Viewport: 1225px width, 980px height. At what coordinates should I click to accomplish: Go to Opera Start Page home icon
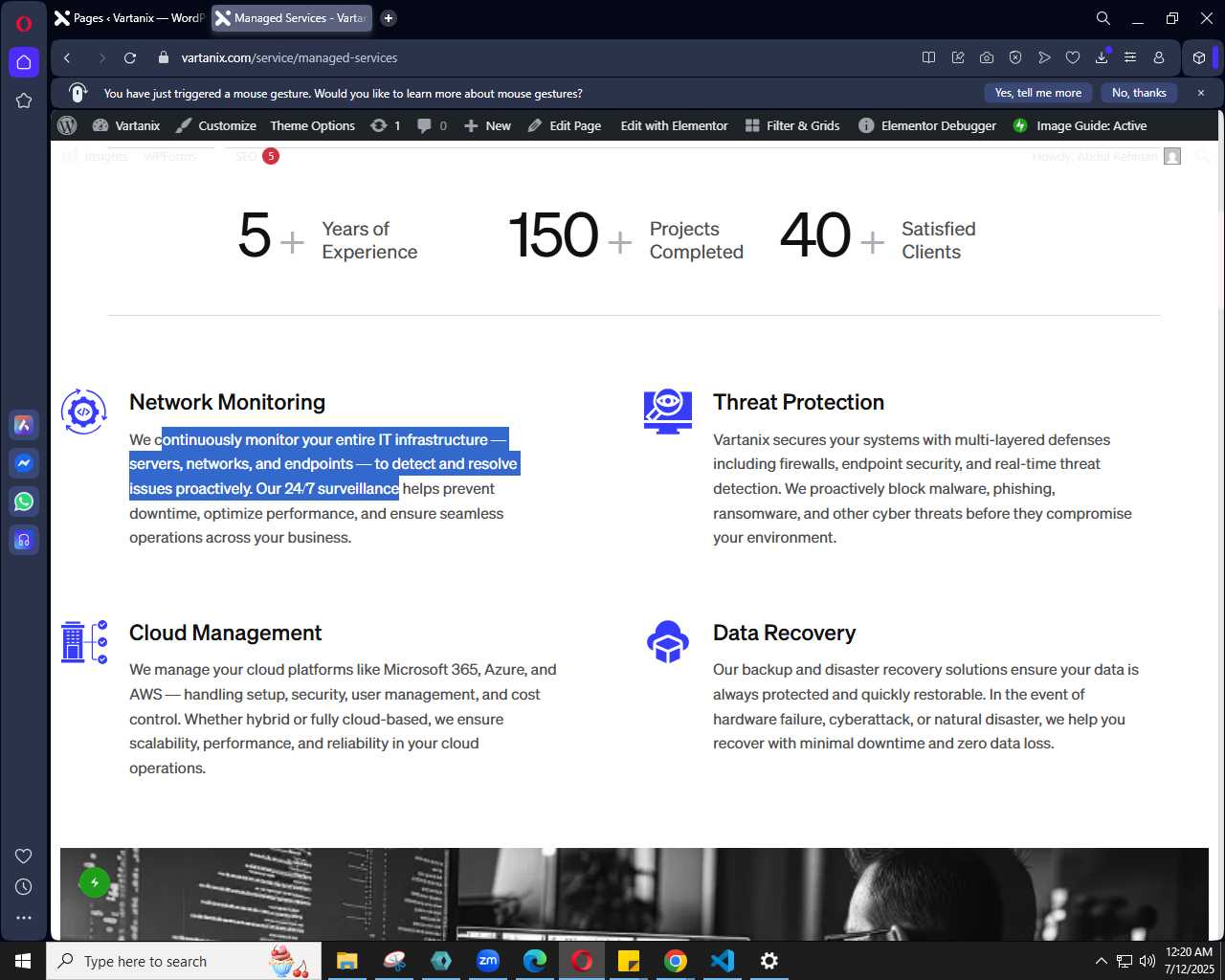pos(24,62)
